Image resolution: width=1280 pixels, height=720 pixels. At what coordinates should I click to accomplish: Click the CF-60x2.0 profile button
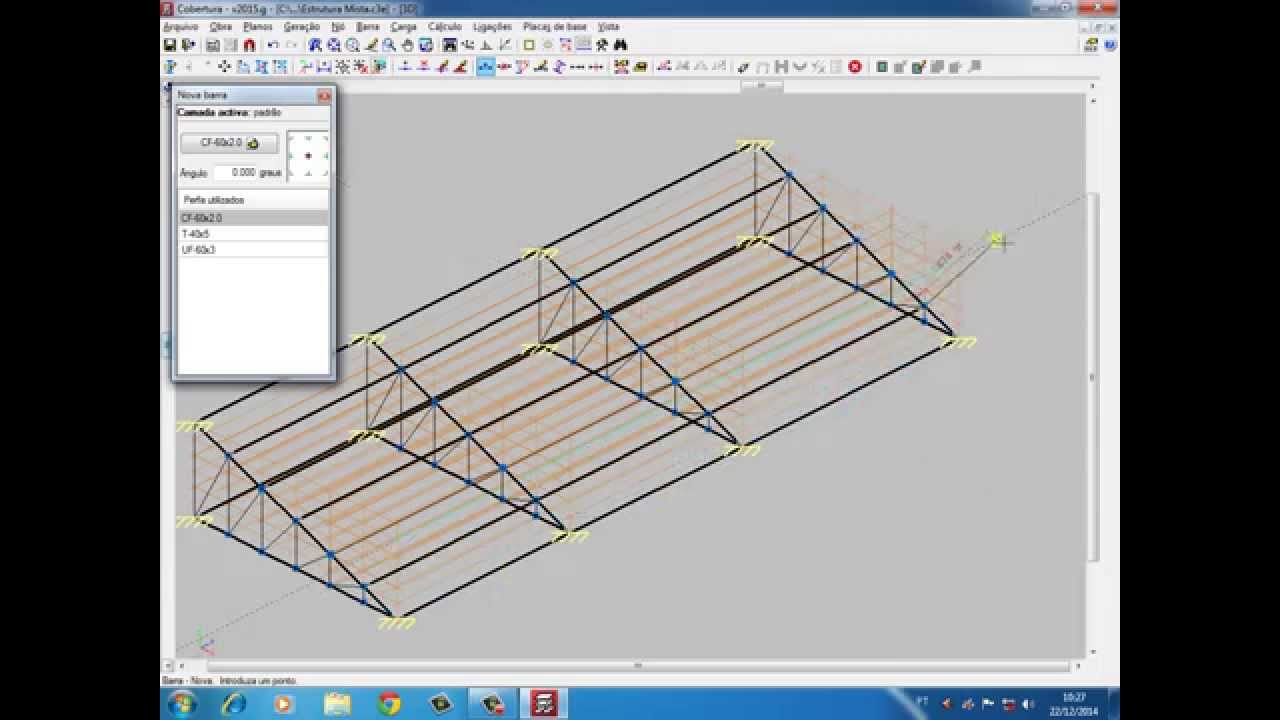click(x=229, y=143)
